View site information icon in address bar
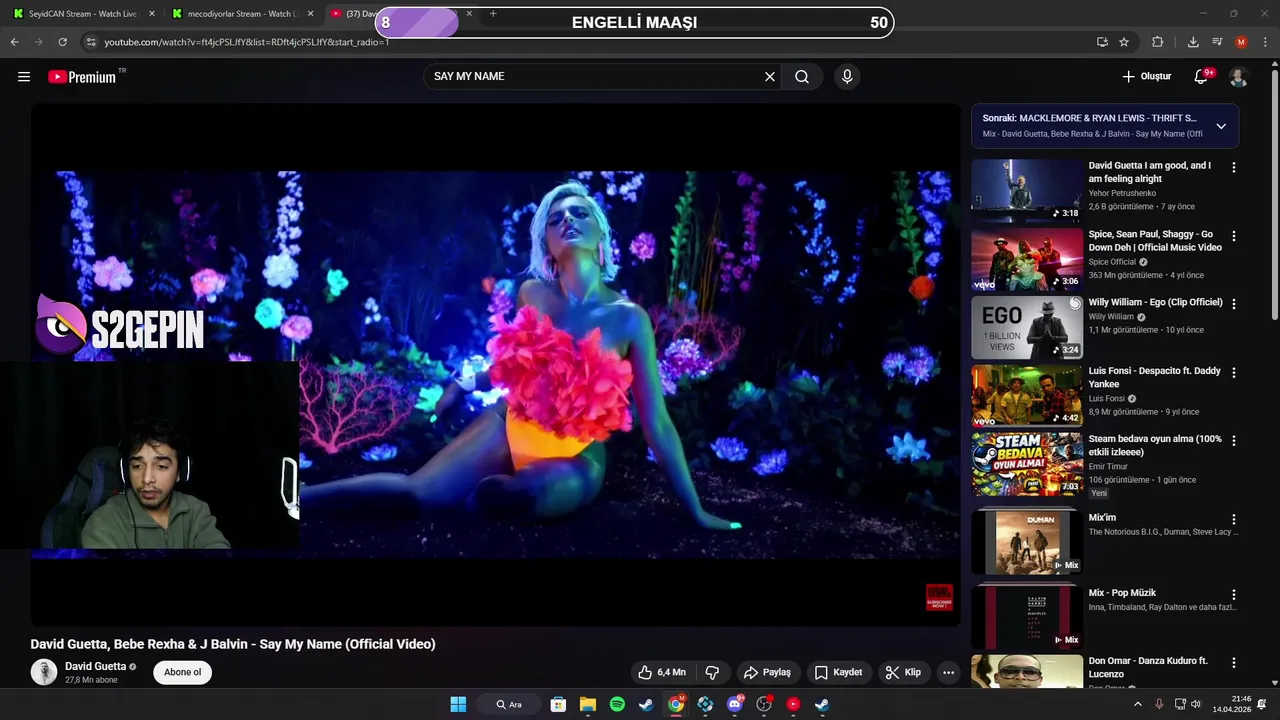The image size is (1280, 720). pyautogui.click(x=91, y=42)
